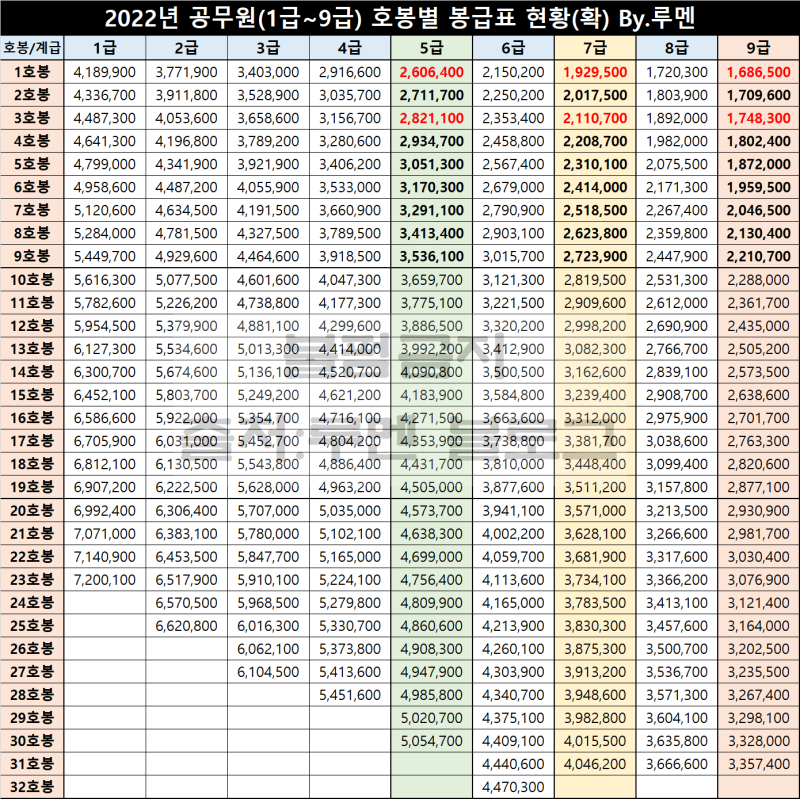
Task: Click the 1급 column header
Action: coord(105,48)
